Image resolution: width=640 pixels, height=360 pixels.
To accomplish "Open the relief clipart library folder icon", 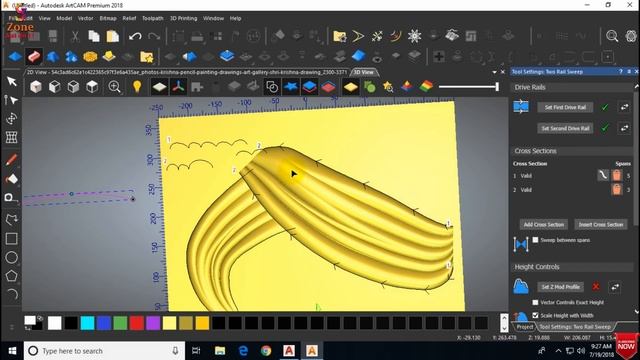I will tap(147, 56).
